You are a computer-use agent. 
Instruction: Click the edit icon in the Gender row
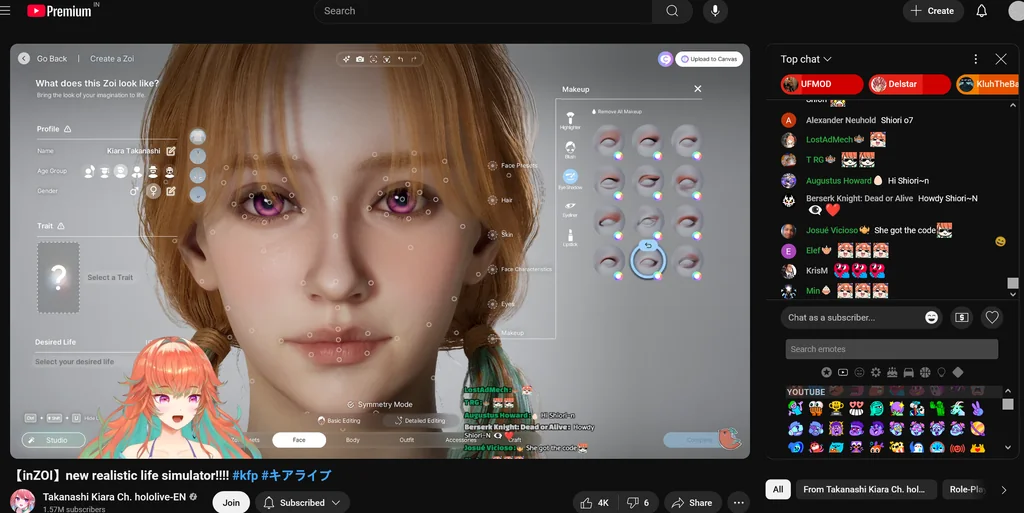(171, 191)
